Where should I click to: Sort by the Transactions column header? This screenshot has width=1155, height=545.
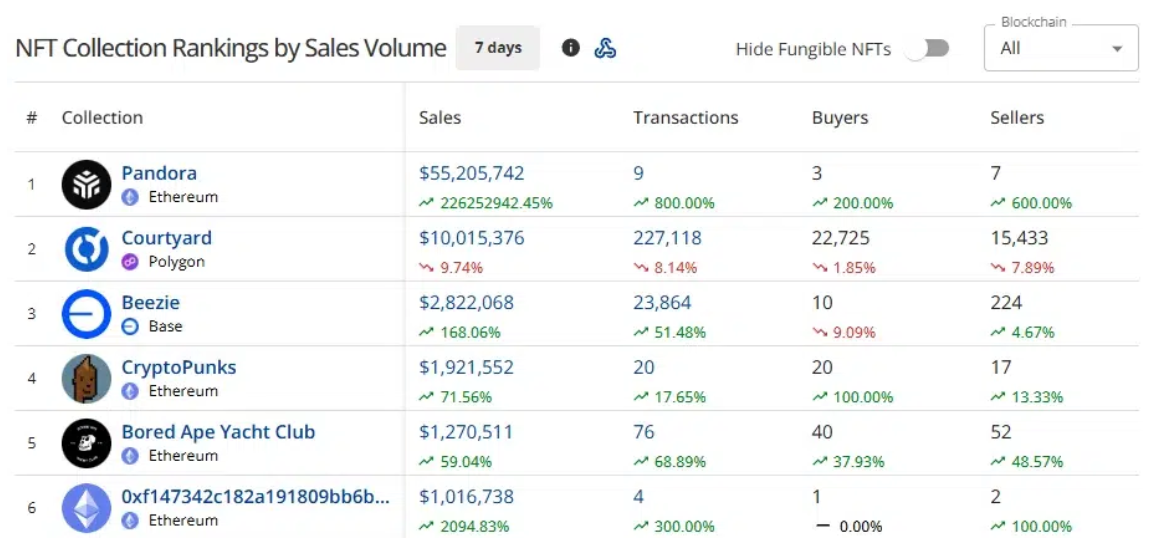click(686, 118)
